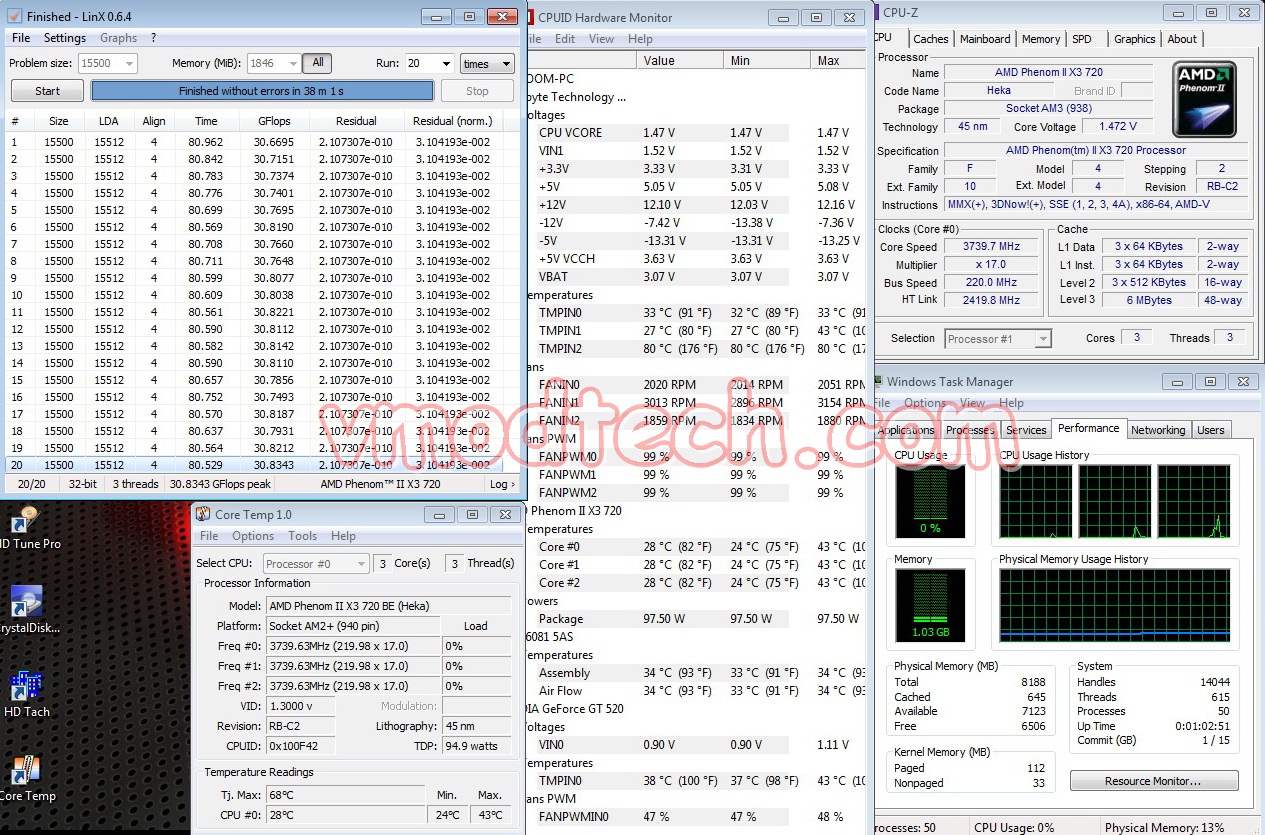Click the Windows Task Manager title icon

[877, 381]
